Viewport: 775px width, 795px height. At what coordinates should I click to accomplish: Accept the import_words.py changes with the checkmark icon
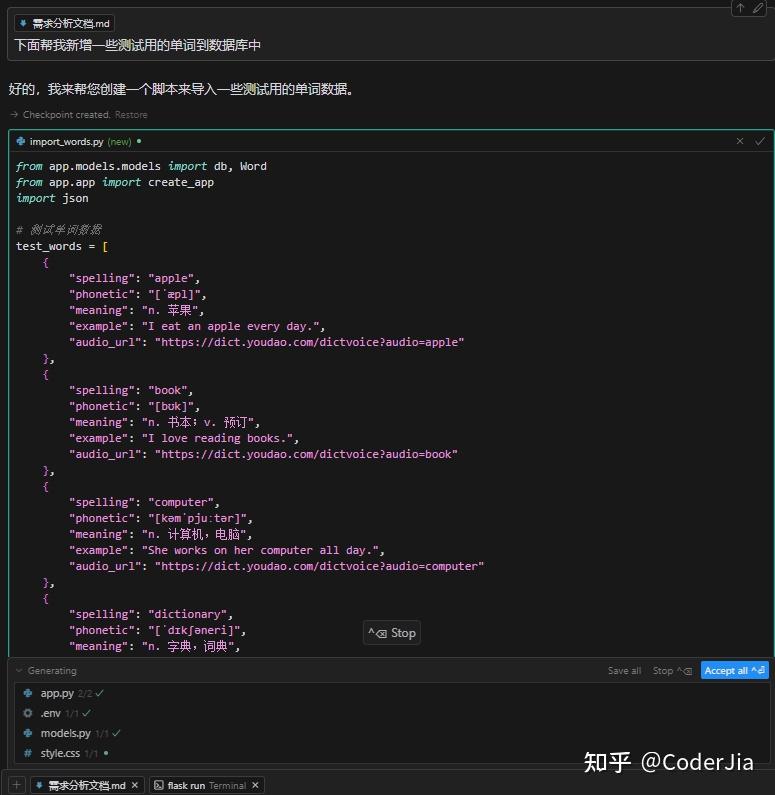[759, 141]
